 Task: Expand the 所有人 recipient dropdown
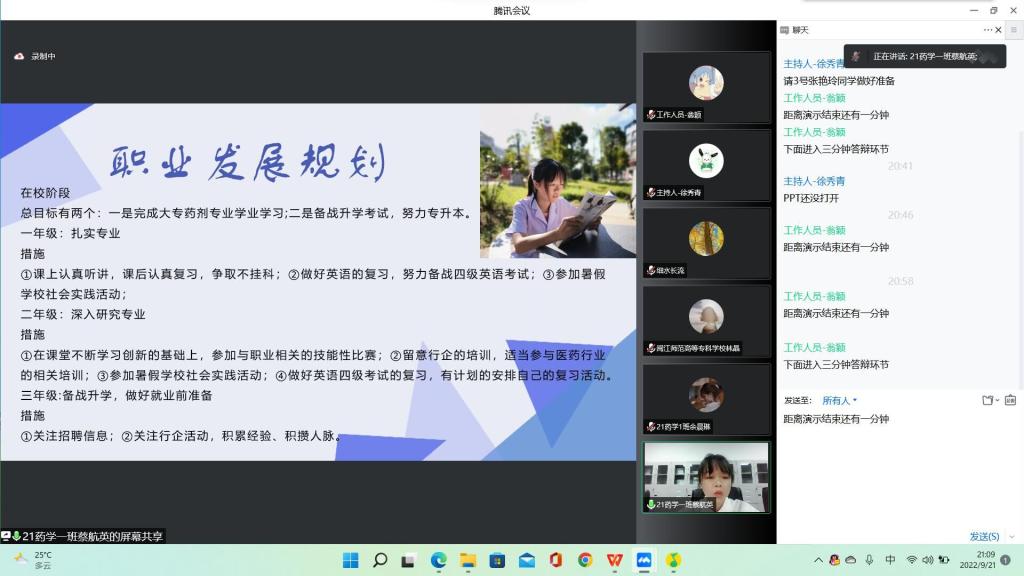click(x=840, y=401)
